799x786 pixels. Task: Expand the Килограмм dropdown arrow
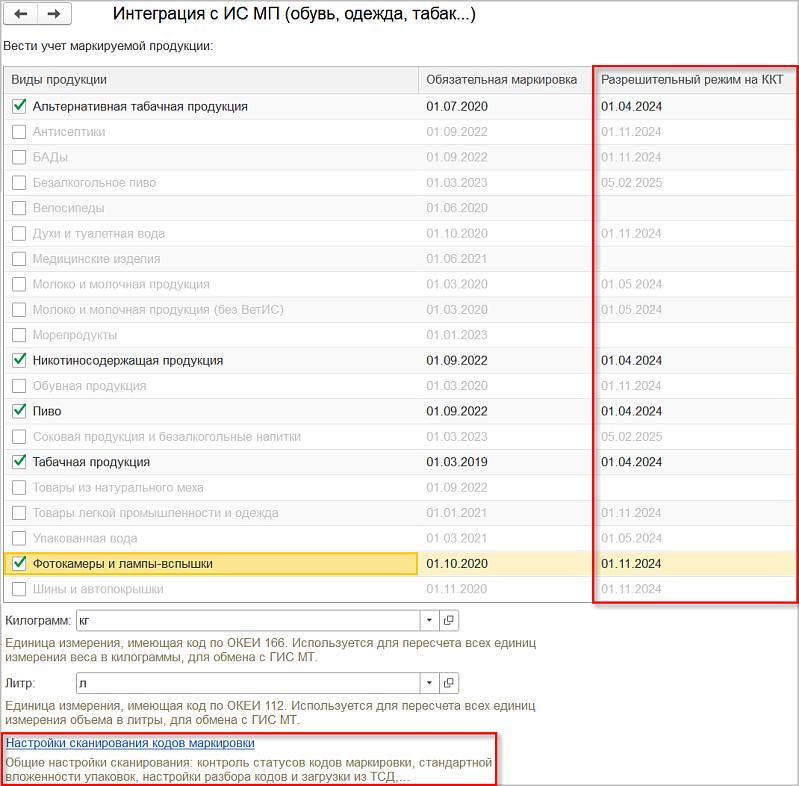(x=429, y=620)
